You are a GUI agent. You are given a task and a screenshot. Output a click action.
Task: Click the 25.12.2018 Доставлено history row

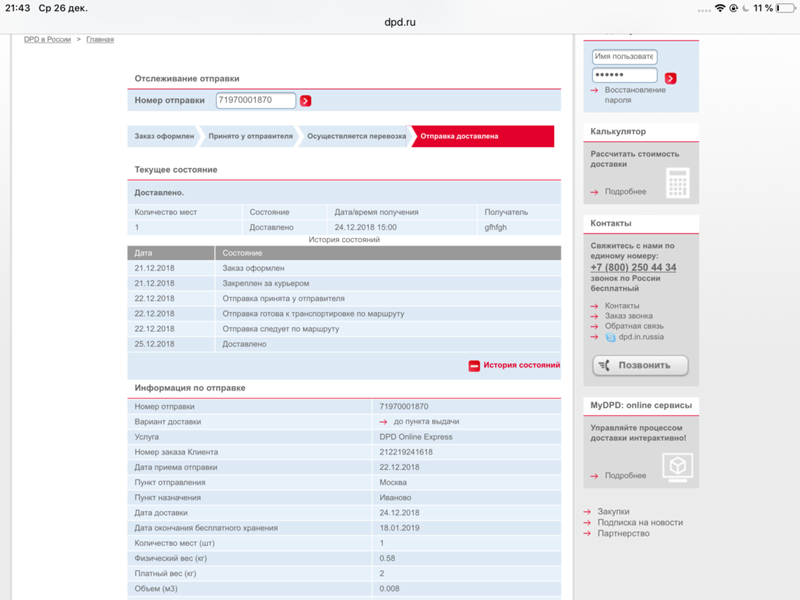[344, 344]
